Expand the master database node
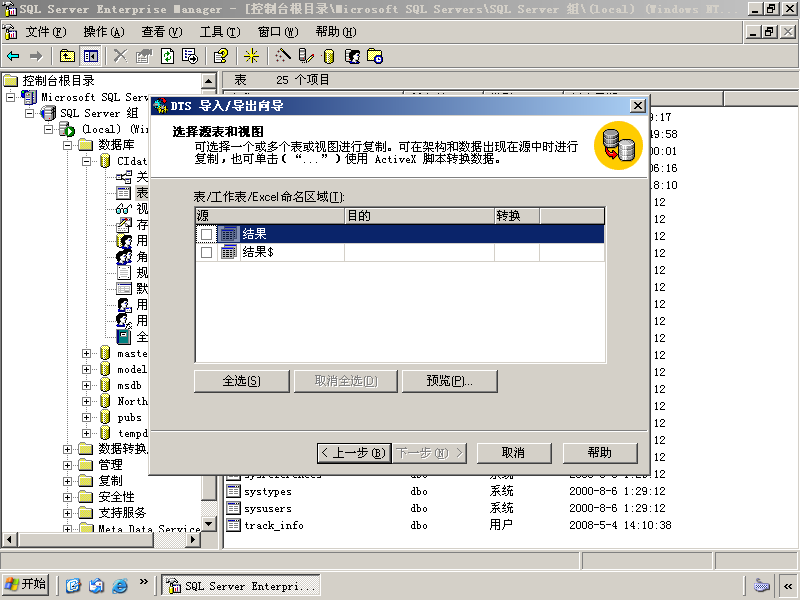Image resolution: width=800 pixels, height=600 pixels. 86,353
